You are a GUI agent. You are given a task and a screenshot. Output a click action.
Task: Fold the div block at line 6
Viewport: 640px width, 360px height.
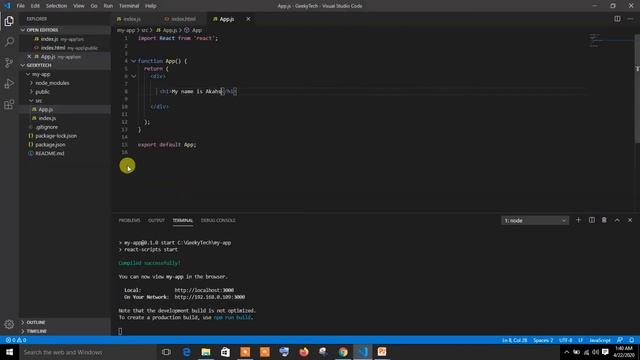click(x=133, y=76)
